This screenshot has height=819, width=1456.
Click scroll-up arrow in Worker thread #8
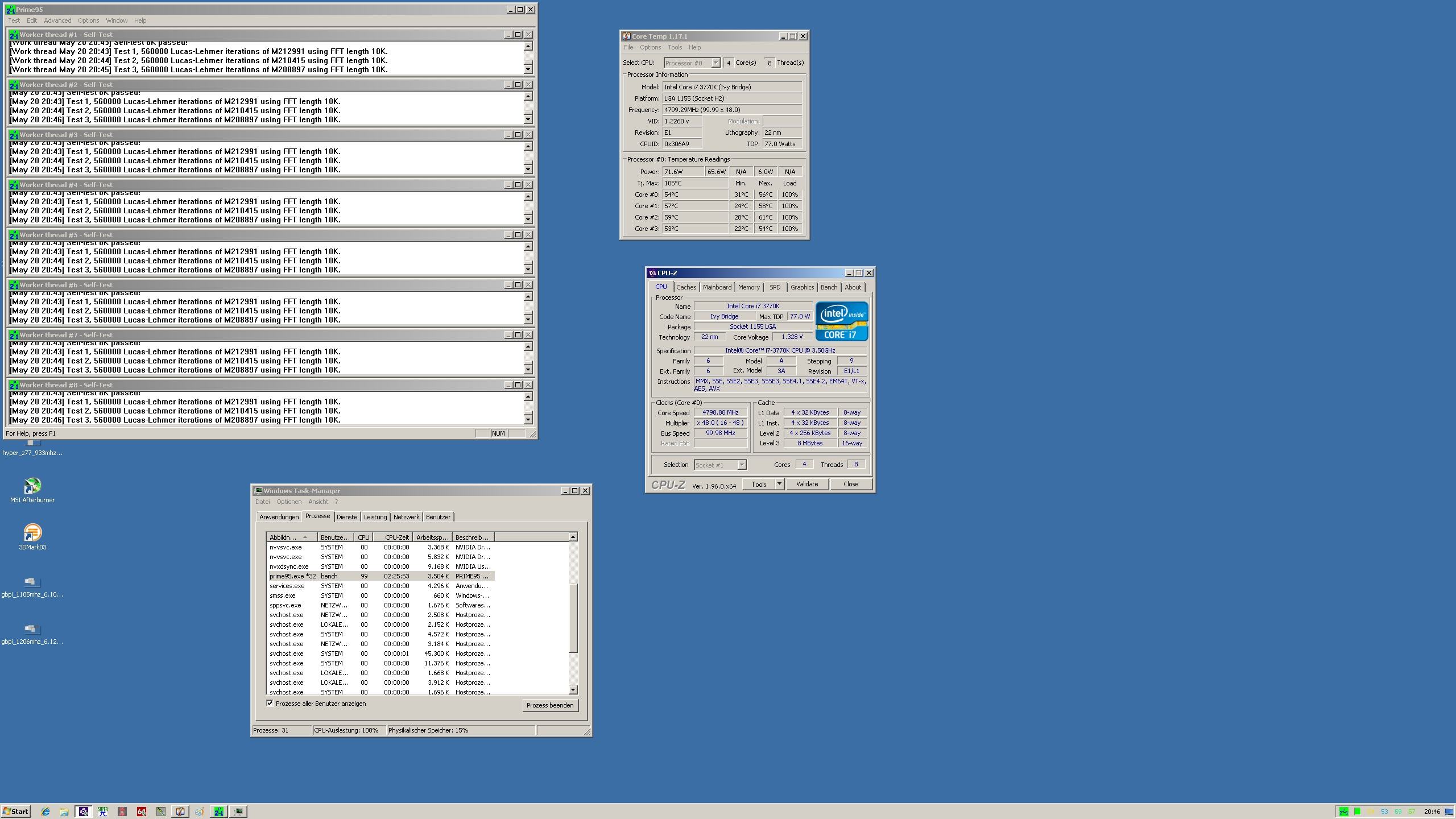[x=528, y=396]
